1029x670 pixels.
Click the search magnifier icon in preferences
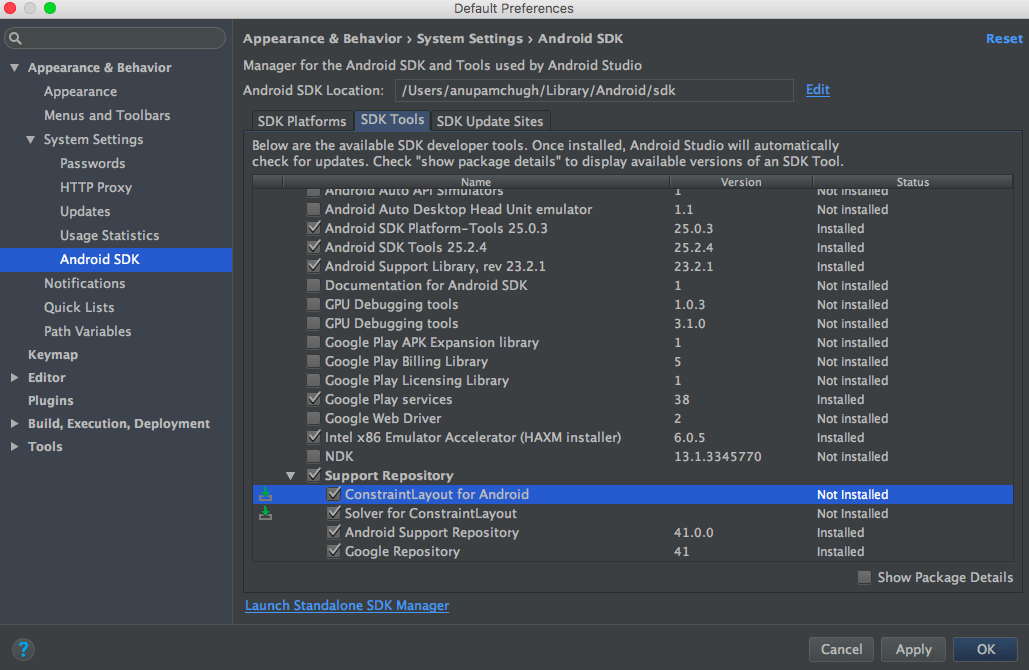coord(15,39)
